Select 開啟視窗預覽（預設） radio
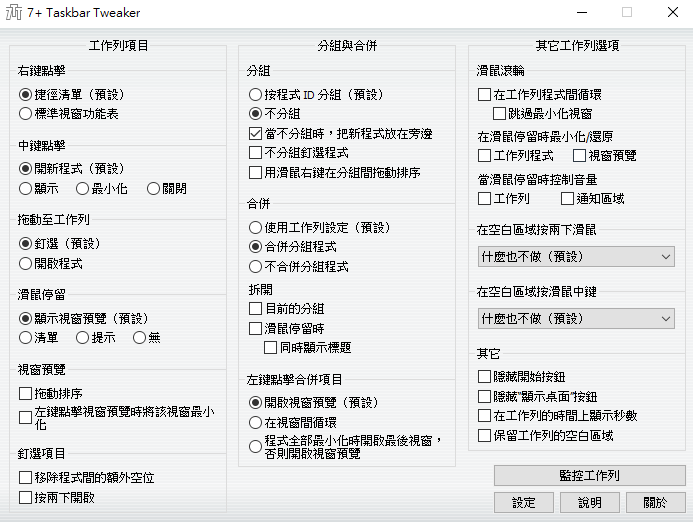This screenshot has width=693, height=522. click(x=314, y=402)
